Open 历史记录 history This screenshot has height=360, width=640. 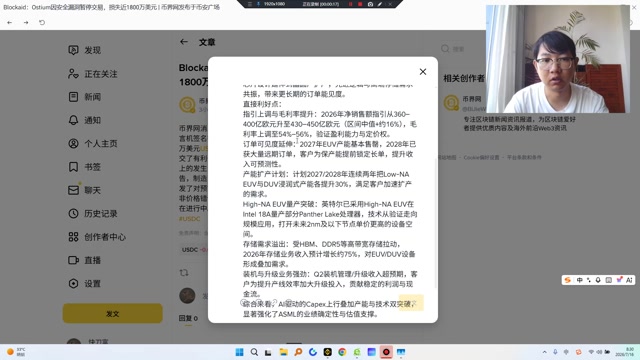click(93, 213)
